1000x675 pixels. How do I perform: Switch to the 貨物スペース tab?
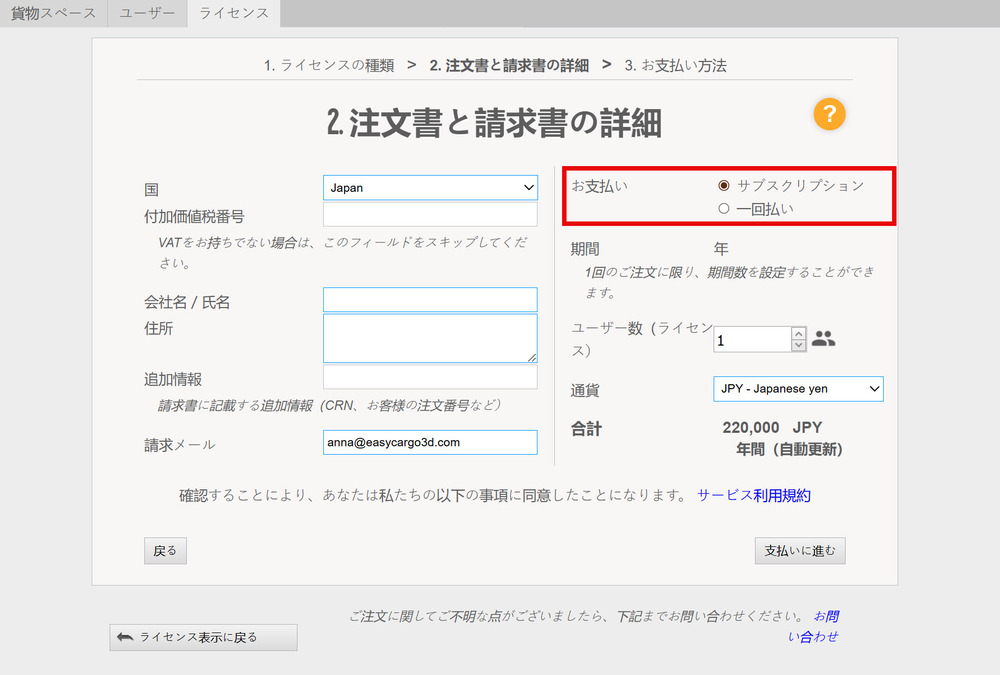53,14
